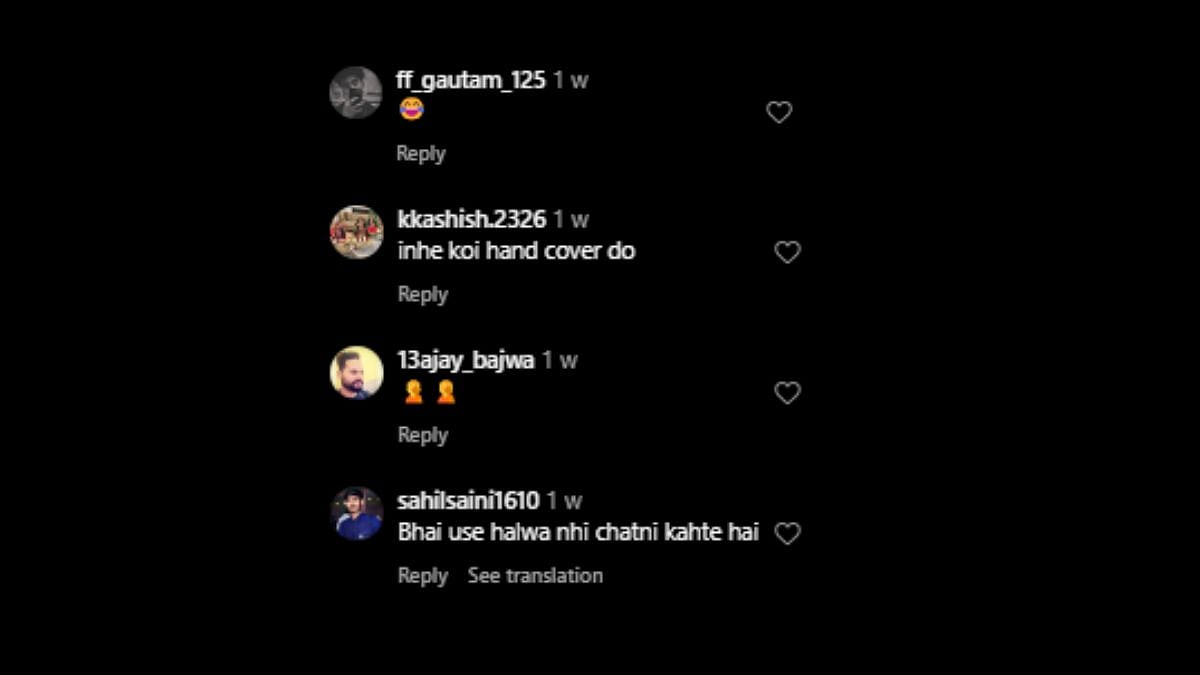The height and width of the screenshot is (675, 1200).
Task: Open the ff_gautam_125 username link
Action: [x=471, y=80]
